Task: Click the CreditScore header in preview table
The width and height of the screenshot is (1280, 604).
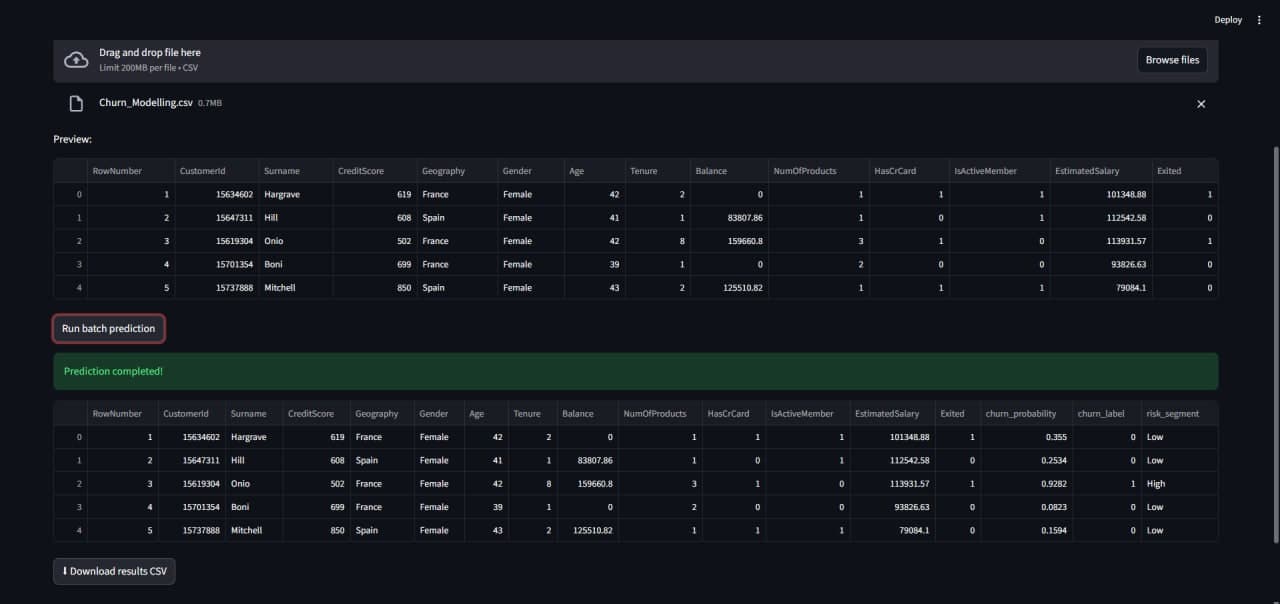Action: coord(359,170)
